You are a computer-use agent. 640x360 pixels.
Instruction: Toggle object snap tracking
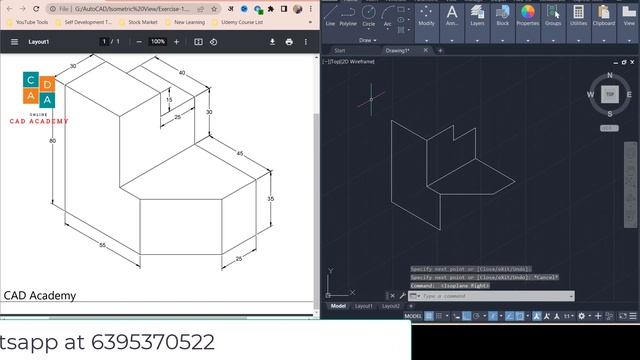[x=509, y=316]
